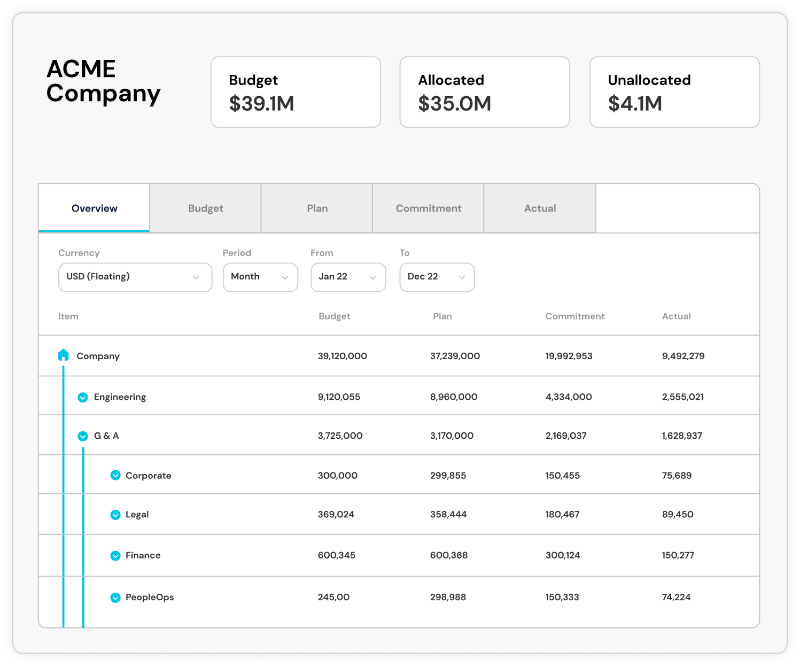Click Legal actual value 89,450
The height and width of the screenshot is (667, 800).
(x=678, y=514)
